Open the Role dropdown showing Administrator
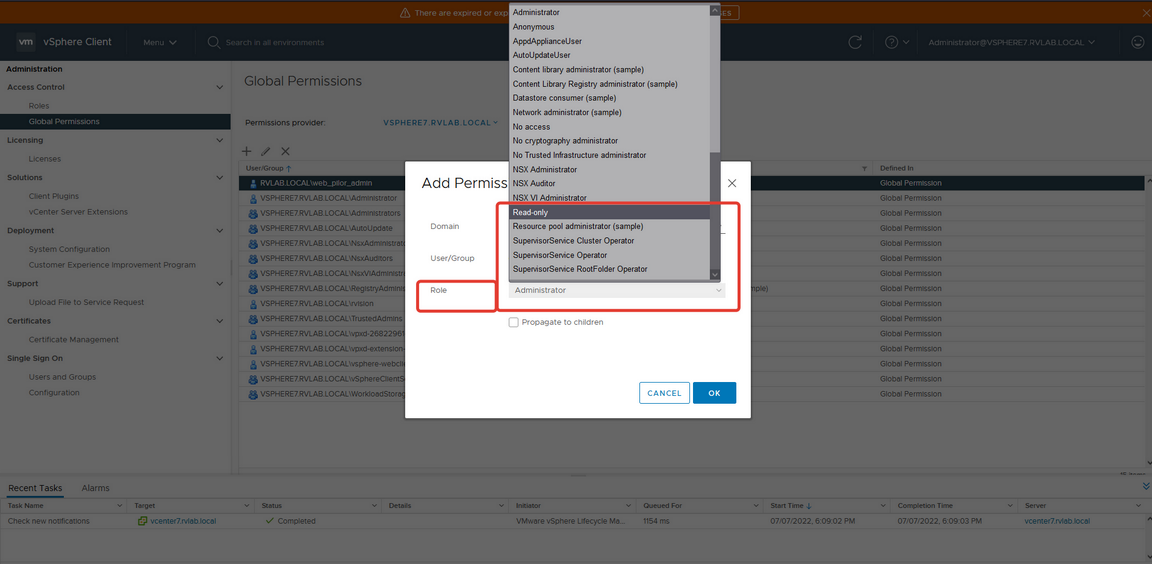This screenshot has width=1152, height=564. pos(617,290)
